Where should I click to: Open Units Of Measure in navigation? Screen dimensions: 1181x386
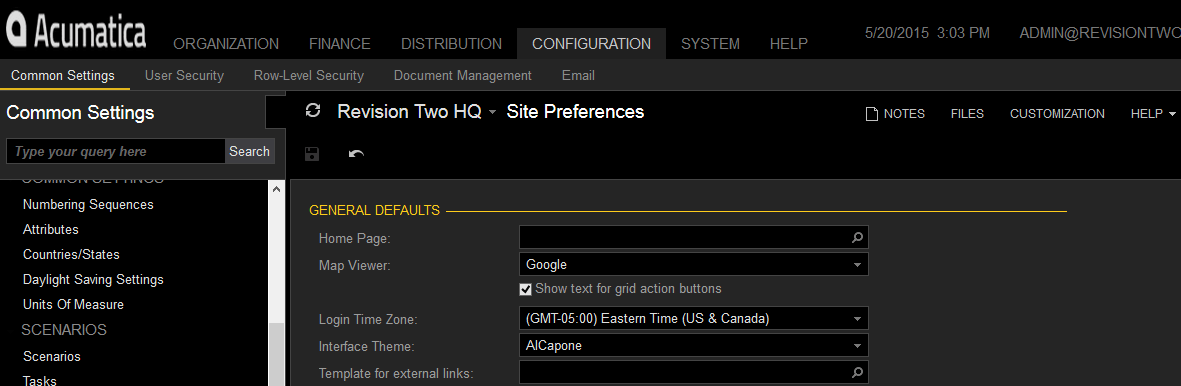73,305
